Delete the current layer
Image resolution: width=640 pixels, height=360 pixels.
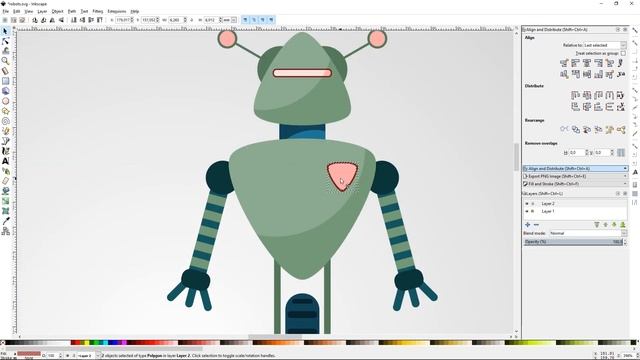coord(536,224)
